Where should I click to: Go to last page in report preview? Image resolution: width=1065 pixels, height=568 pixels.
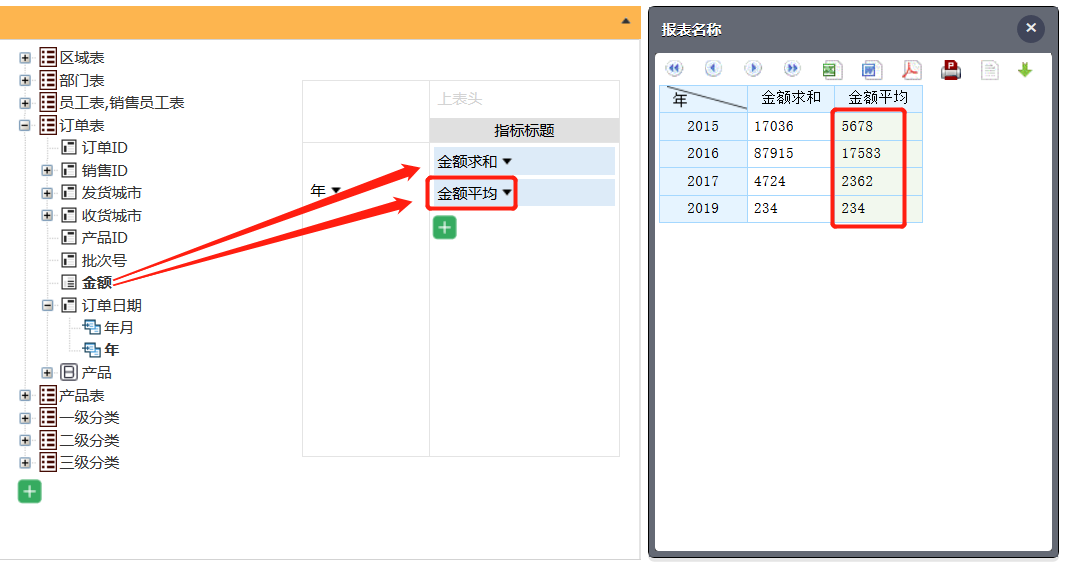[x=792, y=69]
